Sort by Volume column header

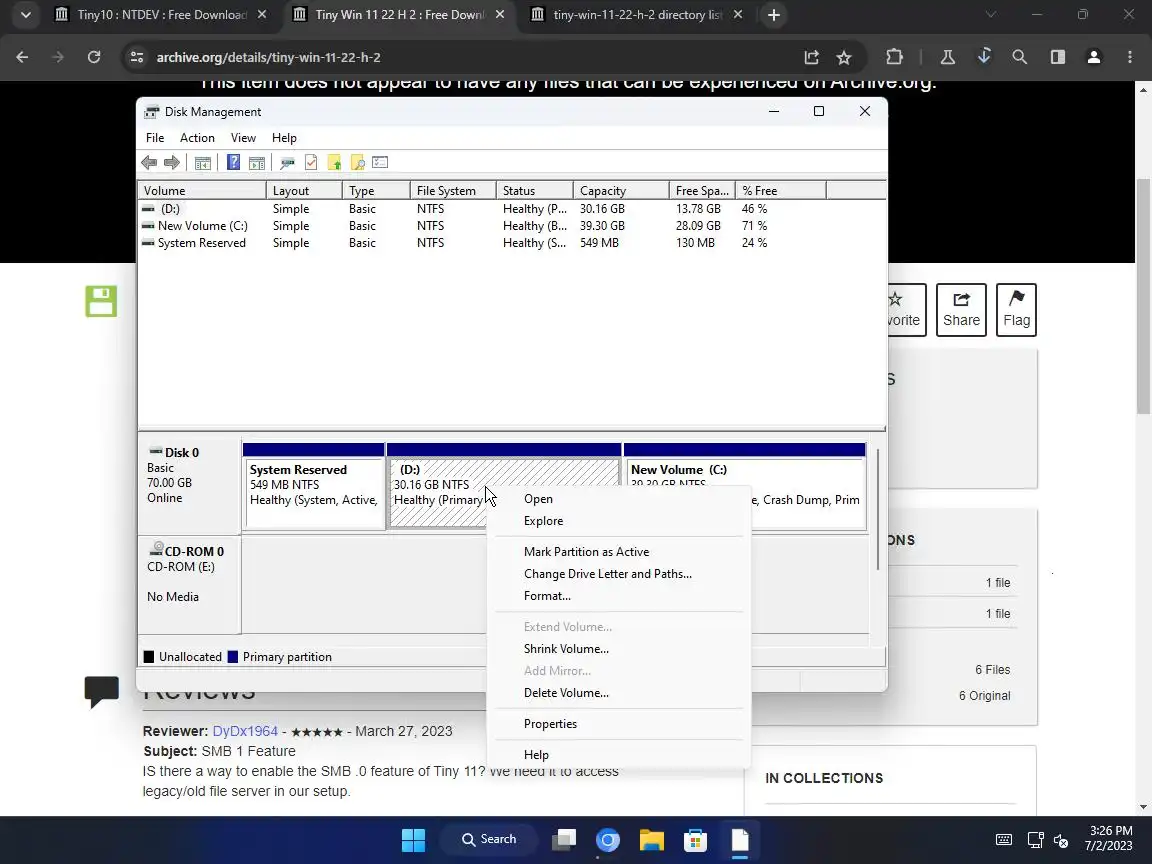point(202,190)
